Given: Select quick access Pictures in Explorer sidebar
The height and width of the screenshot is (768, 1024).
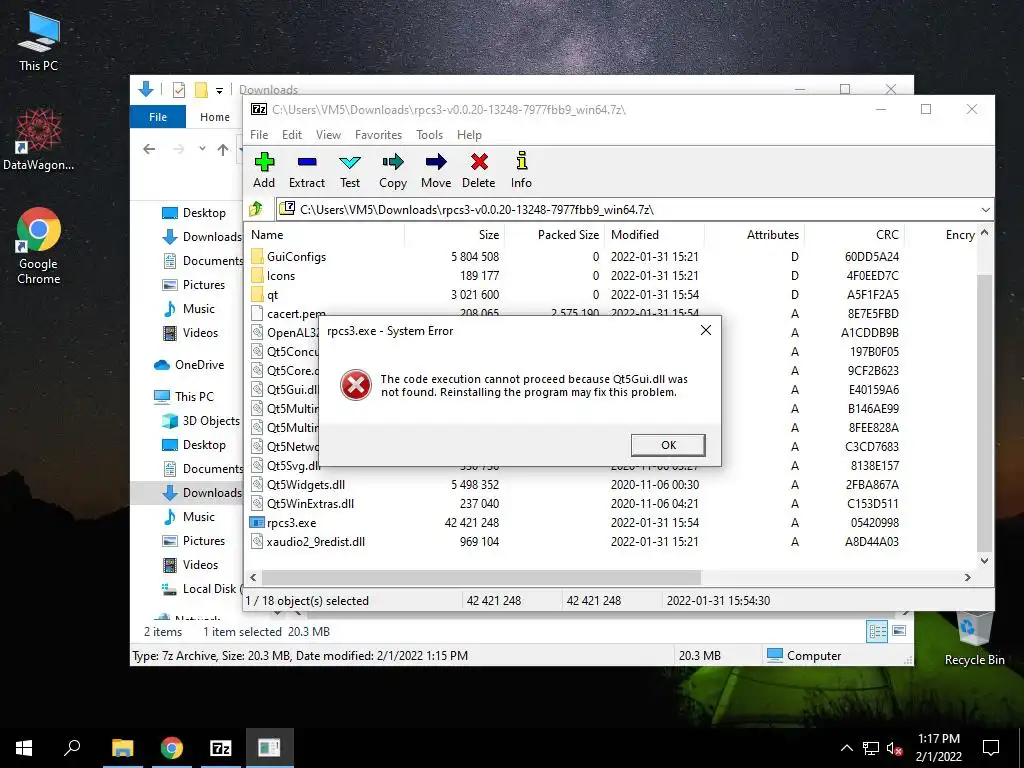Looking at the screenshot, I should click(x=195, y=285).
